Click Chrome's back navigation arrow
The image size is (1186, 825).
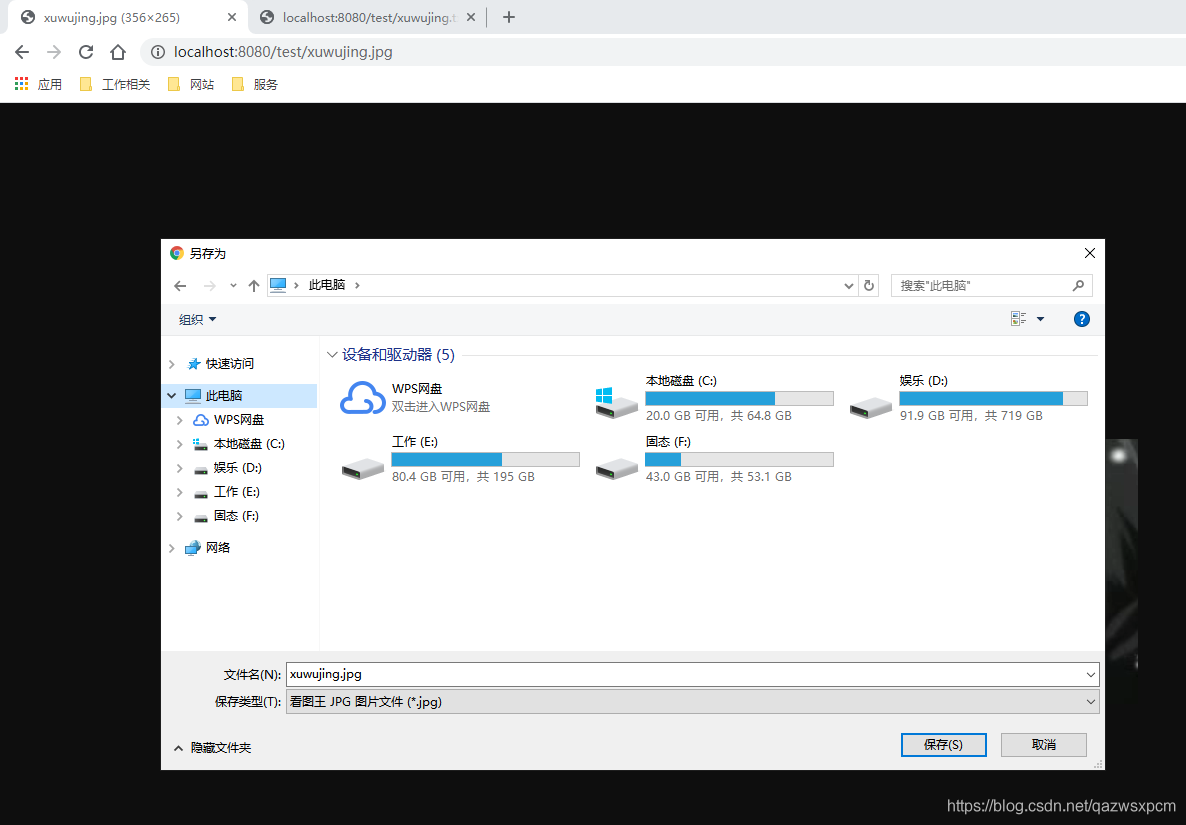[x=22, y=52]
